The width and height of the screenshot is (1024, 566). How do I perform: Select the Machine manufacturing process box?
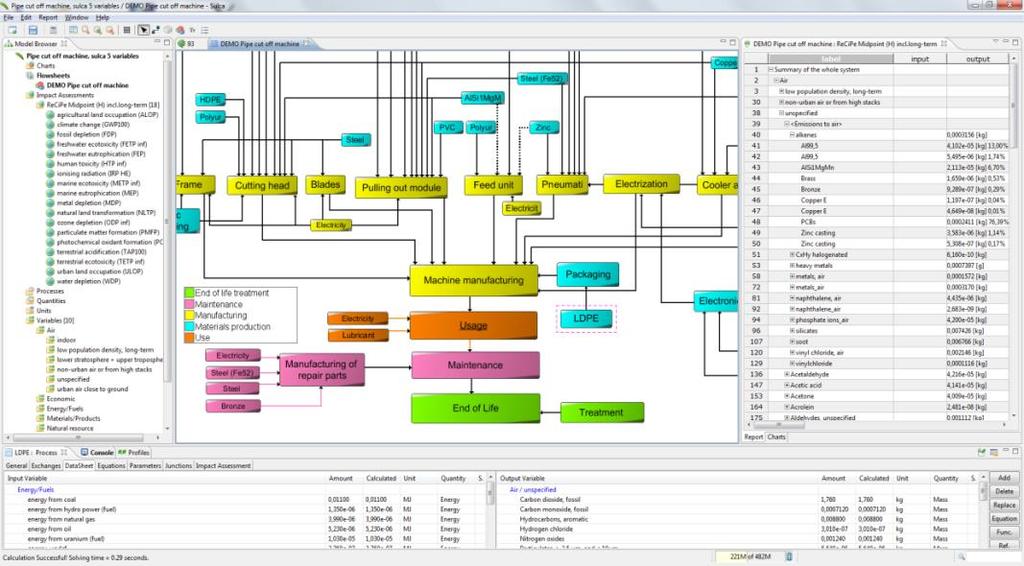click(473, 280)
